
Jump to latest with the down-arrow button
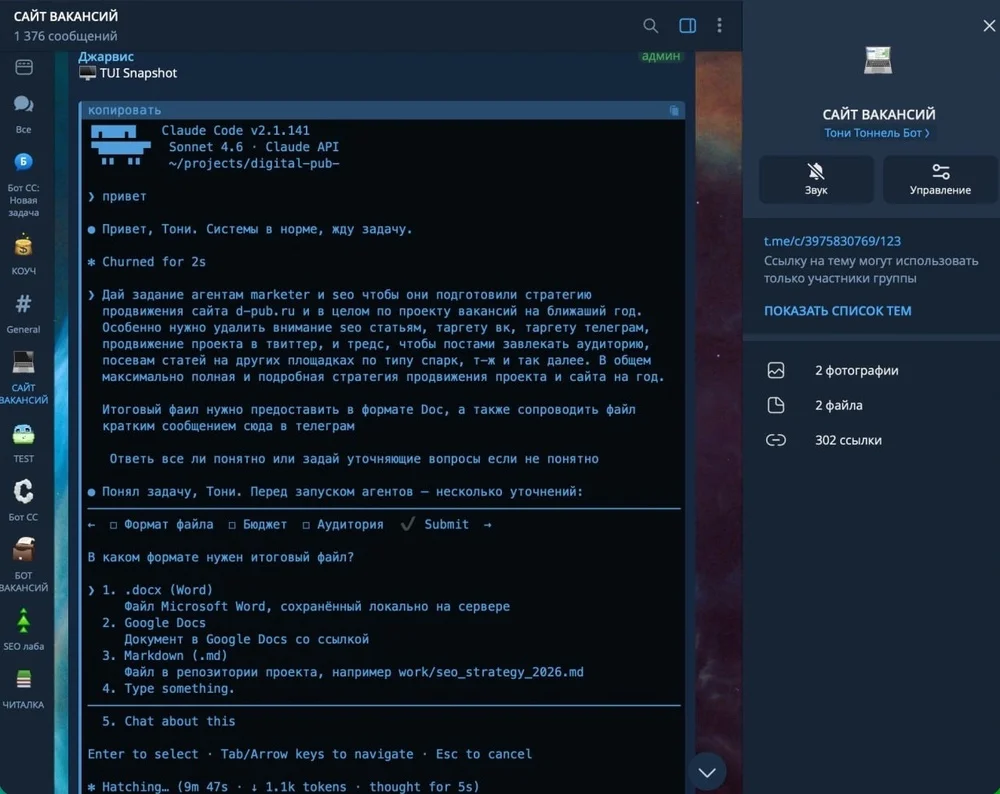[707, 772]
